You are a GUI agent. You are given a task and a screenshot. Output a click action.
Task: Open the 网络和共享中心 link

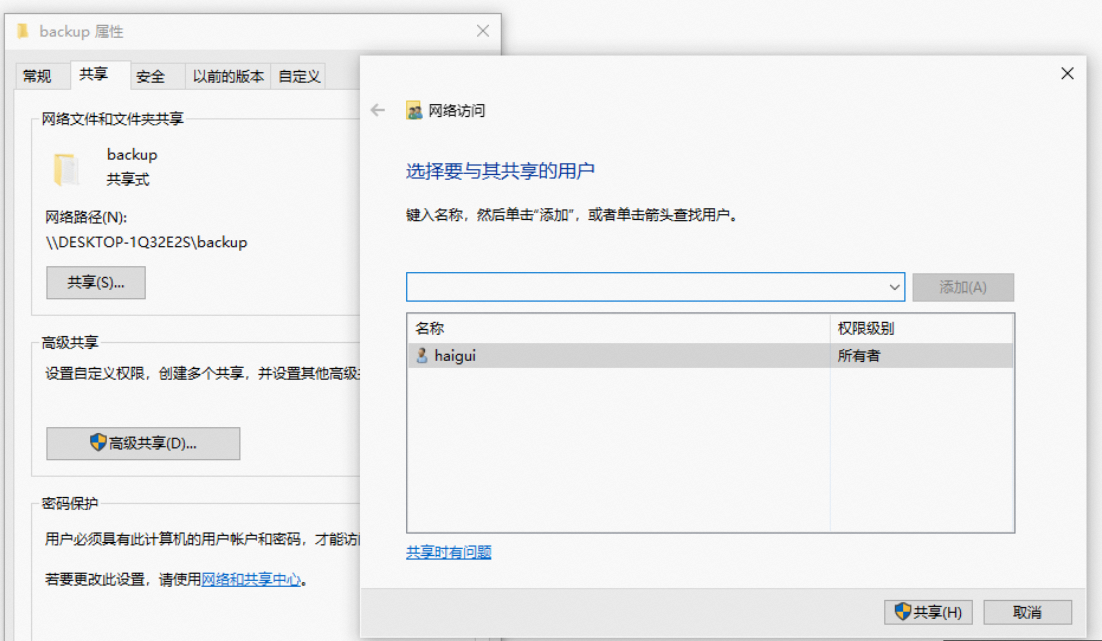251,579
